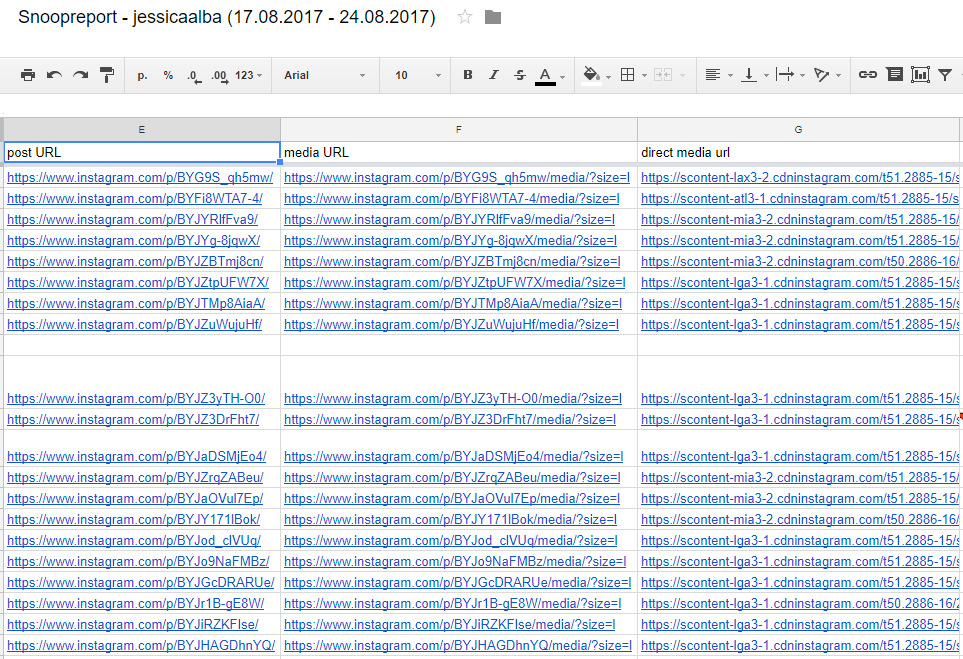This screenshot has width=963, height=659.
Task: Open the 123 more formats dropdown
Action: click(x=249, y=75)
